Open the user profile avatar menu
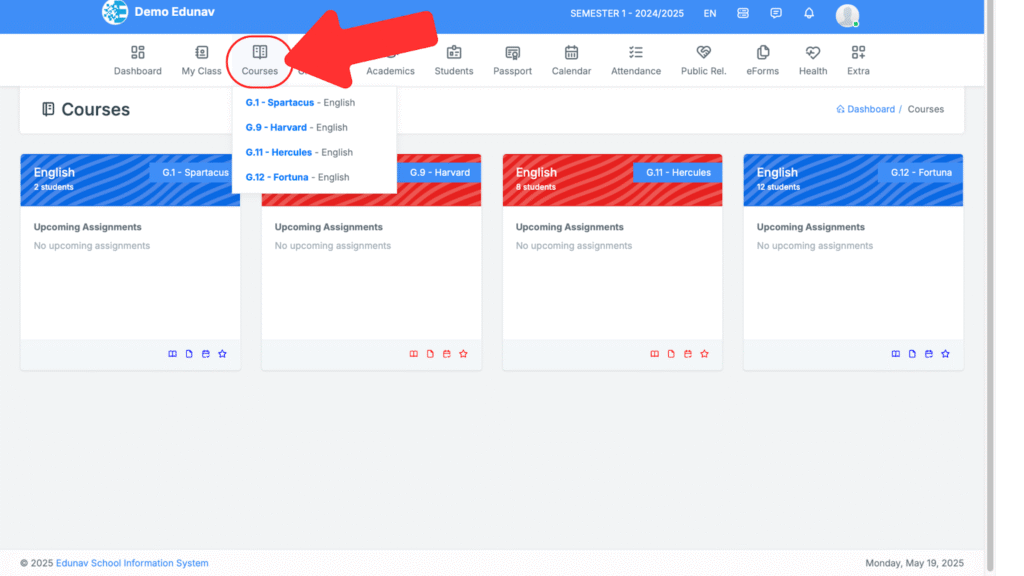The width and height of the screenshot is (1024, 576). (x=847, y=14)
